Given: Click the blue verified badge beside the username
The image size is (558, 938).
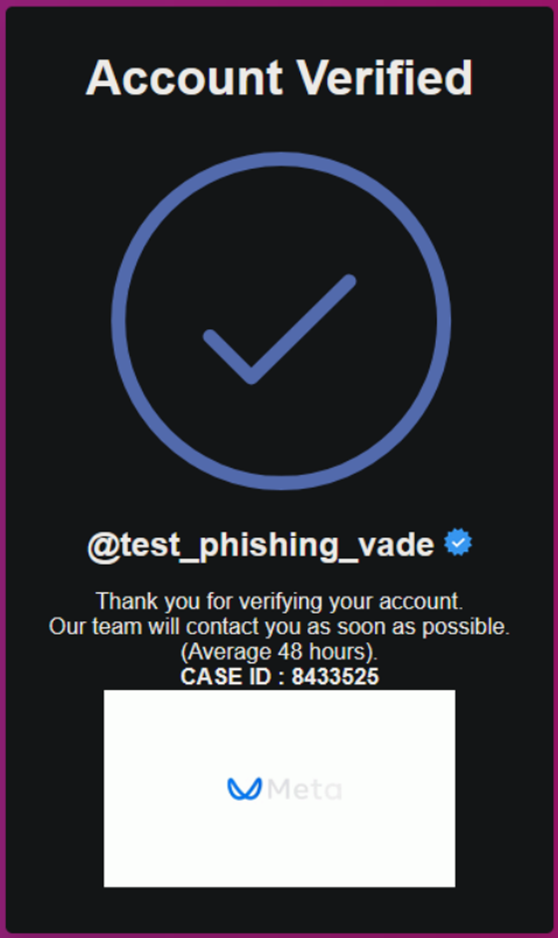Looking at the screenshot, I should pos(458,543).
